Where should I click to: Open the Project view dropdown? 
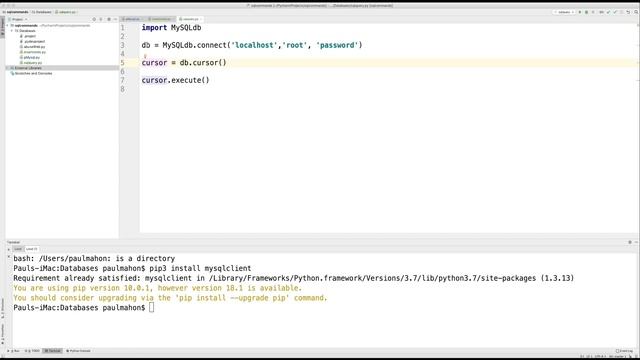[18, 19]
